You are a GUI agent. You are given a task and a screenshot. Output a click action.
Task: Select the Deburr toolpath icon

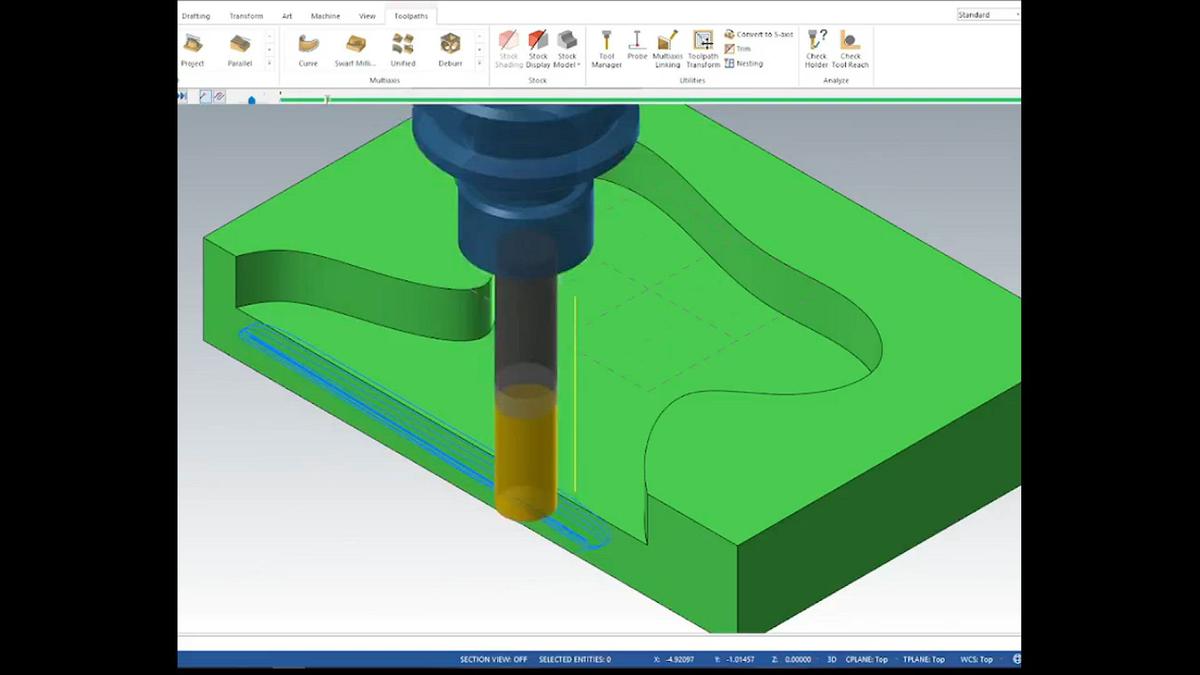(450, 50)
